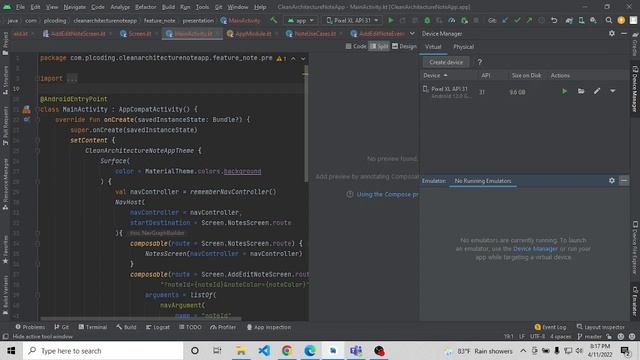The width and height of the screenshot is (640, 360).
Task: Open the Resource Manager side tab
Action: (x=5, y=184)
